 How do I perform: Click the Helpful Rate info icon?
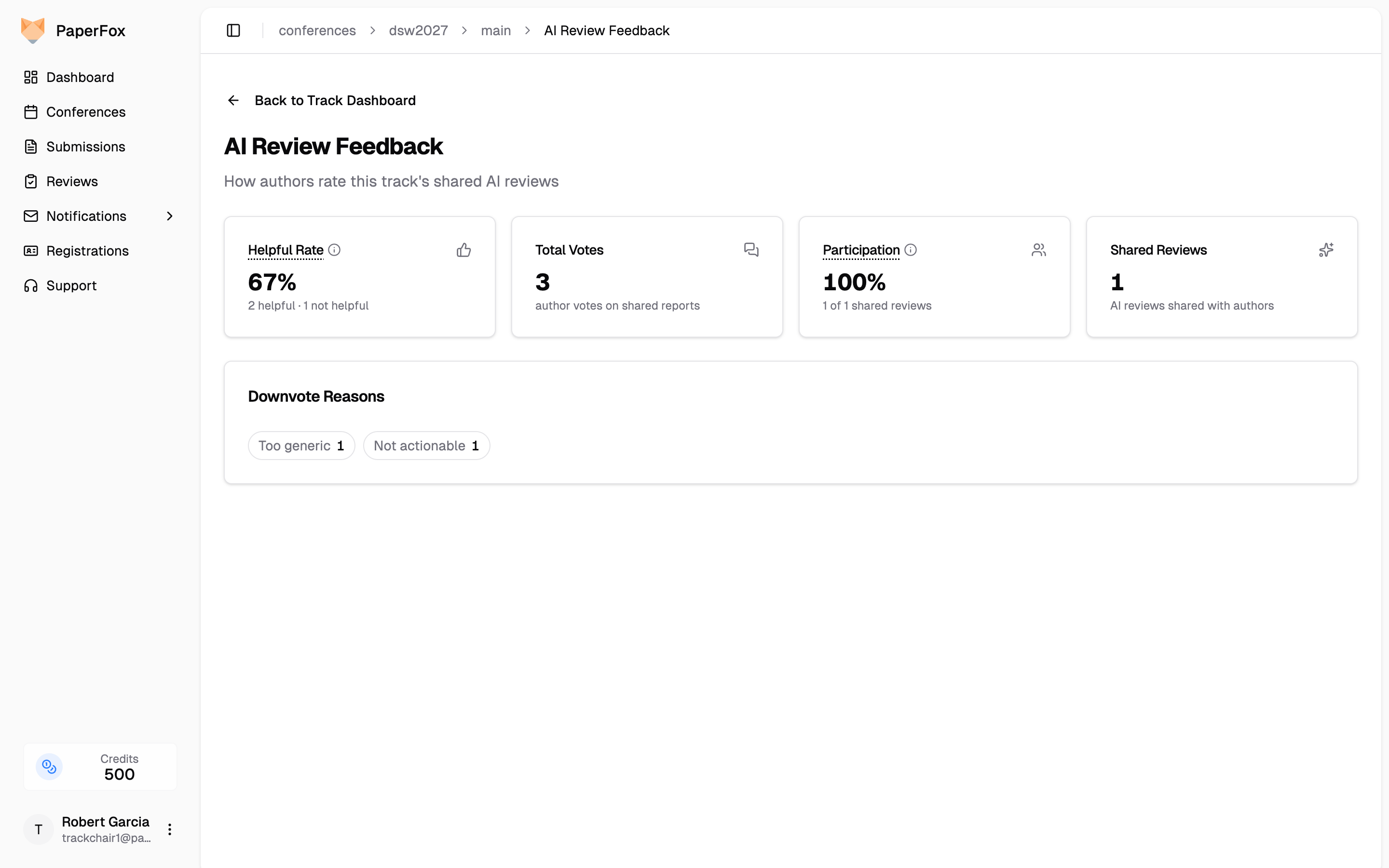click(x=334, y=250)
